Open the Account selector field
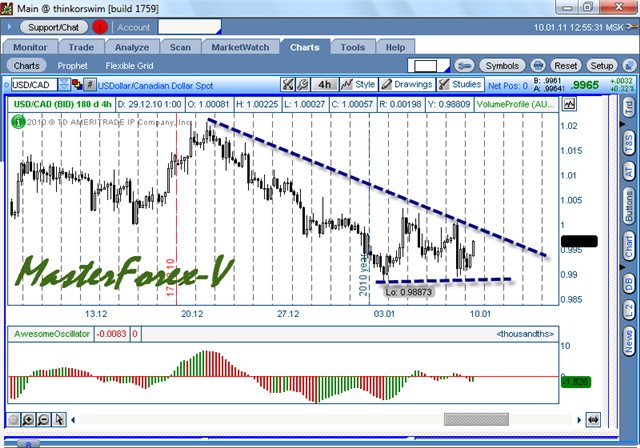Viewport: 640px width, 448px height. click(x=189, y=27)
